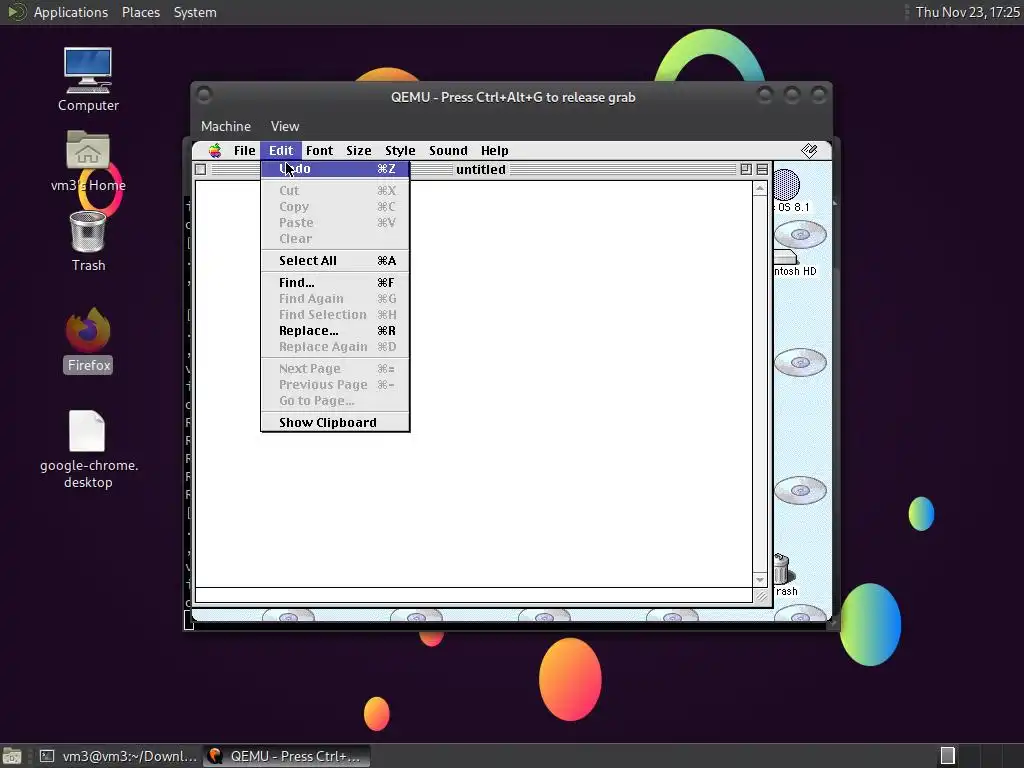Open the Font menu
The width and height of the screenshot is (1024, 768).
pyautogui.click(x=319, y=151)
